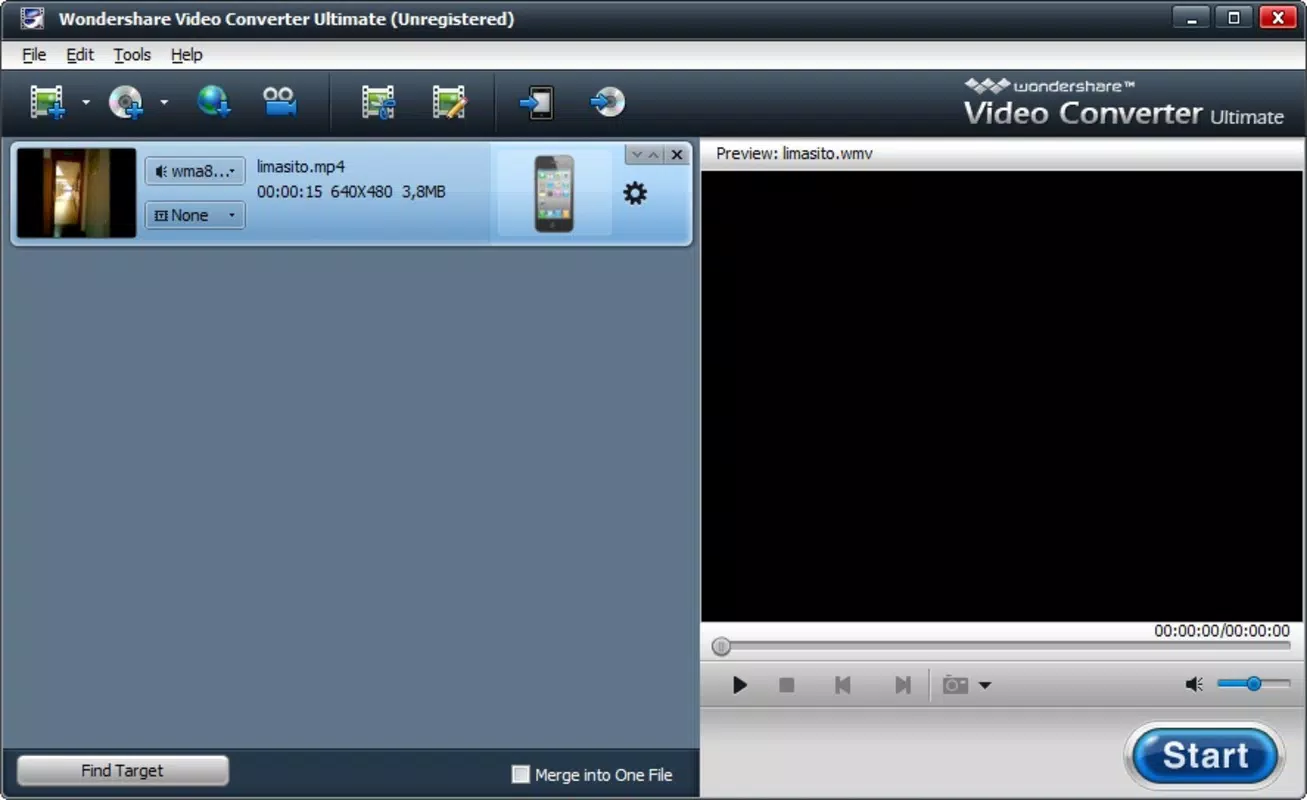Image resolution: width=1307 pixels, height=800 pixels.
Task: Open the Add Files dropdown arrow
Action: coord(86,102)
